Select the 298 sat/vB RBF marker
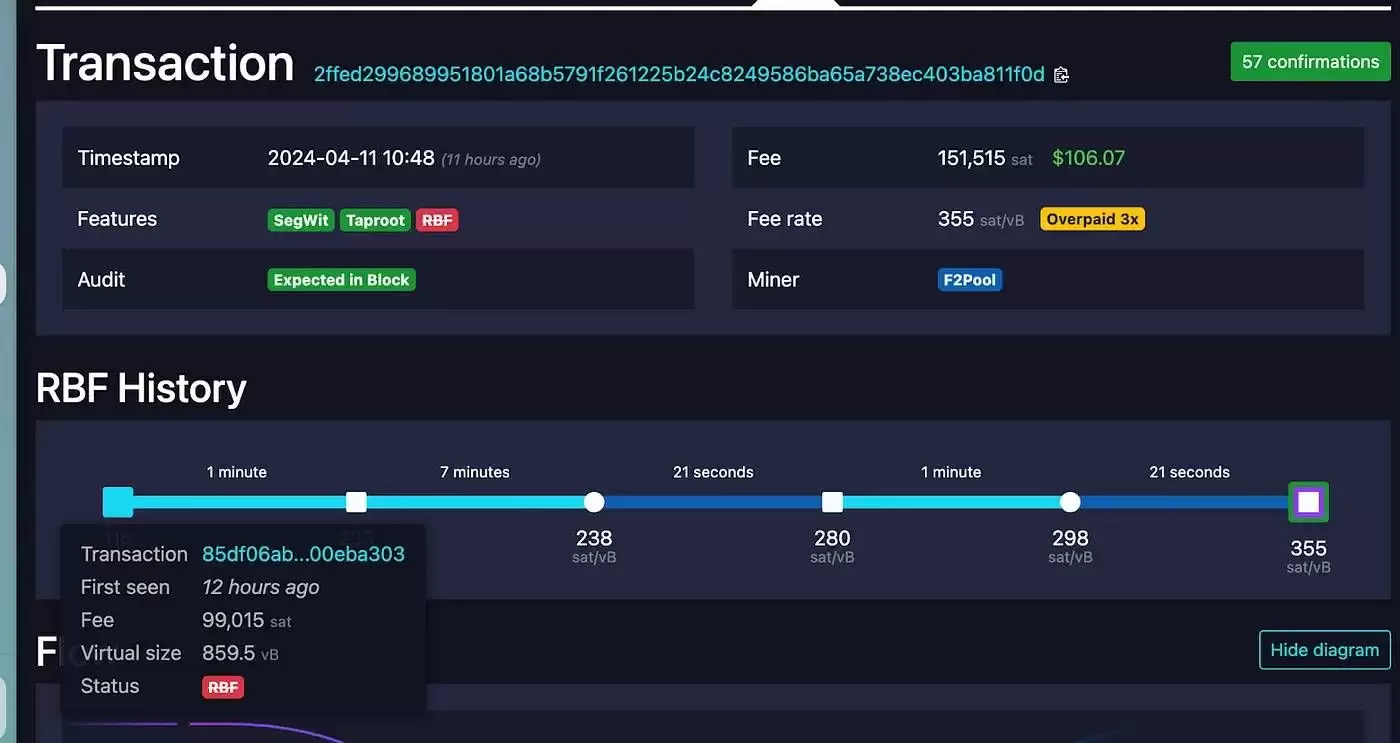 pos(1070,502)
